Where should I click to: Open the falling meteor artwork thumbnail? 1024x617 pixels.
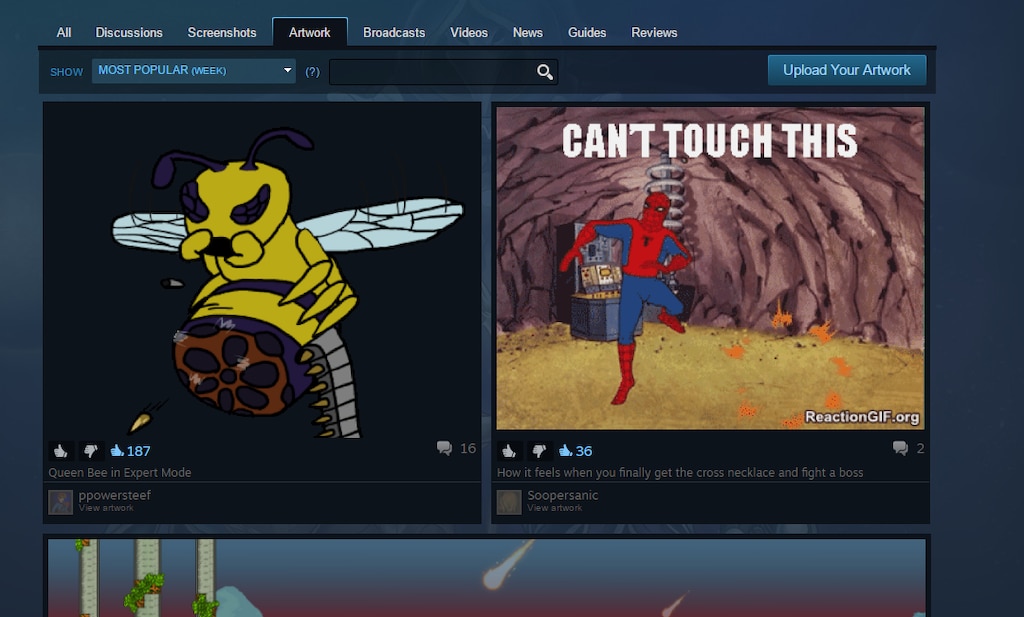click(x=487, y=577)
